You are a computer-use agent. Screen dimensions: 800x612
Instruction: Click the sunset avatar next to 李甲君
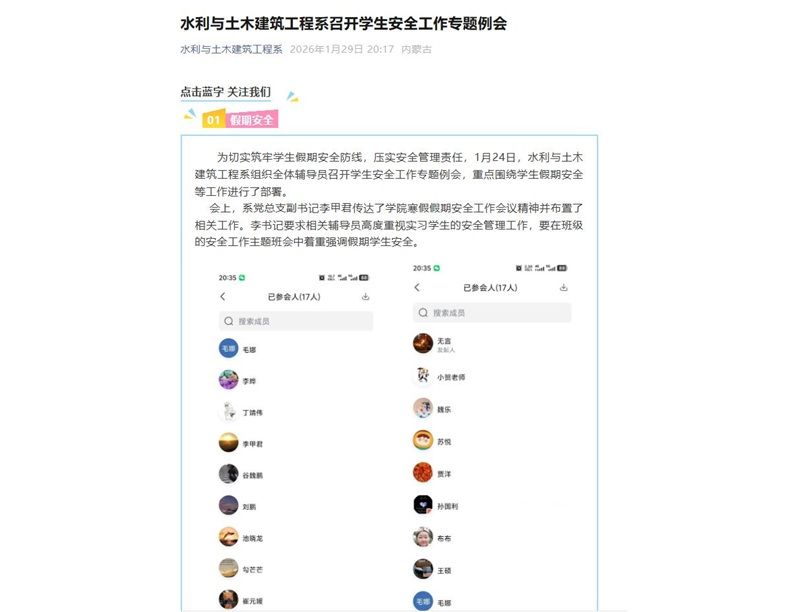pyautogui.click(x=228, y=443)
